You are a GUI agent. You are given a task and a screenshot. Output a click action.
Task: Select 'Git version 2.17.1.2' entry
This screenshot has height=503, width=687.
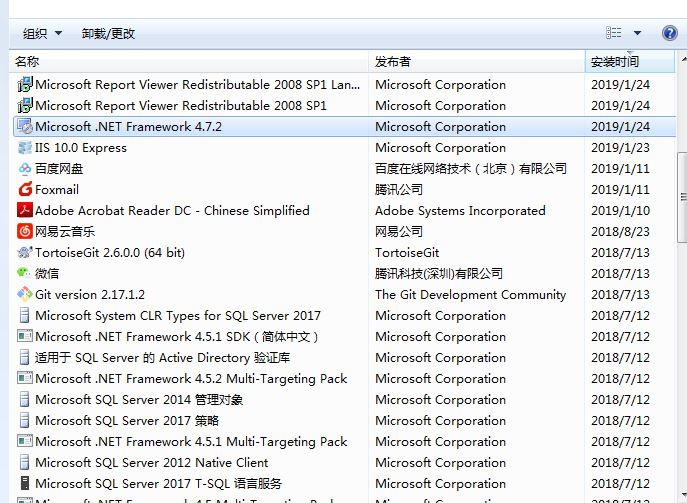coord(90,294)
